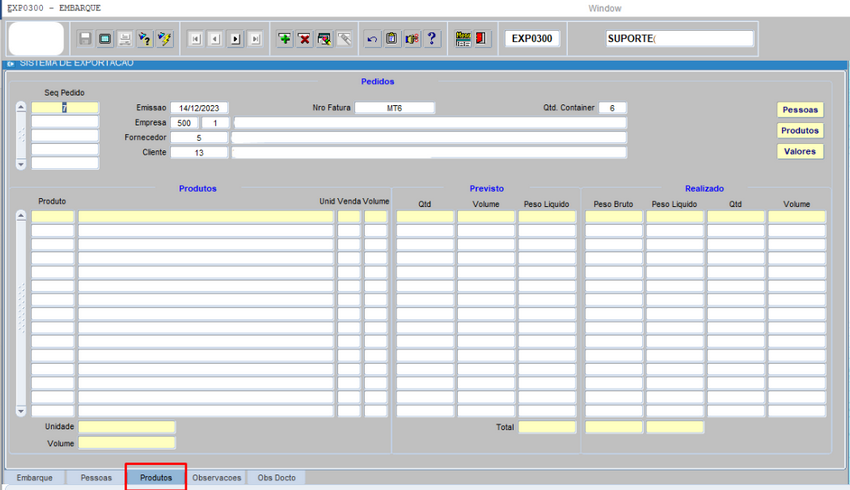Click the red exit door icon

coord(482,39)
